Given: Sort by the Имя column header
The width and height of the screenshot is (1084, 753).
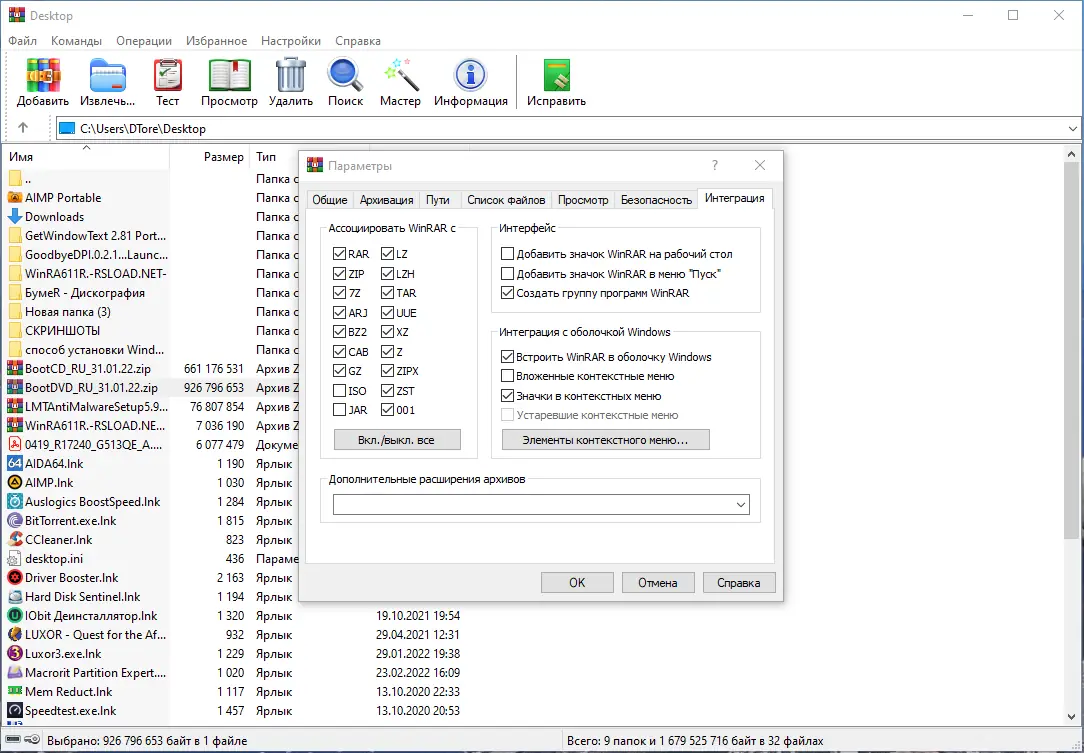Looking at the screenshot, I should point(86,157).
